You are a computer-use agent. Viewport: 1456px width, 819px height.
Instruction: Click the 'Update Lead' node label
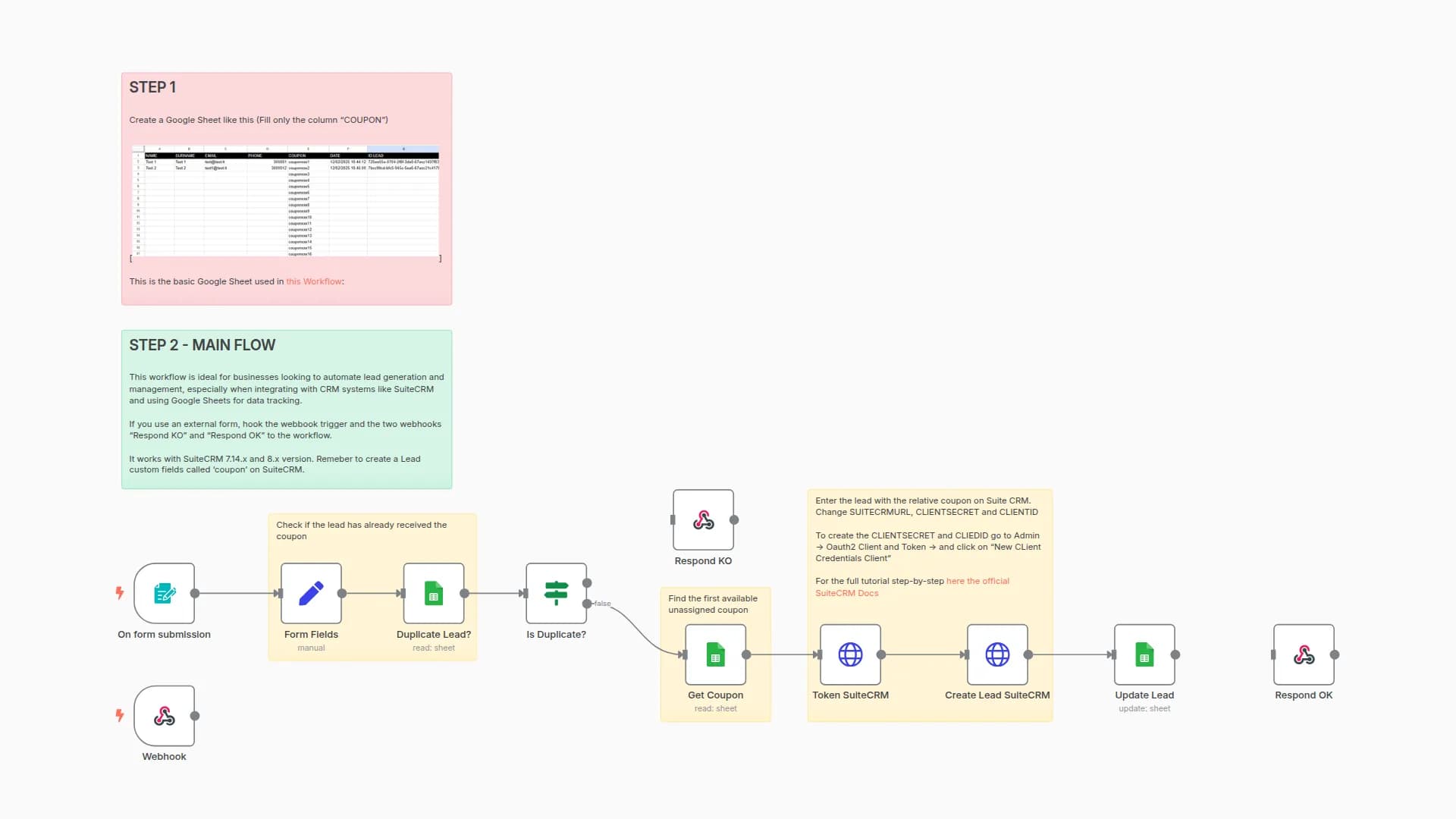click(x=1145, y=695)
